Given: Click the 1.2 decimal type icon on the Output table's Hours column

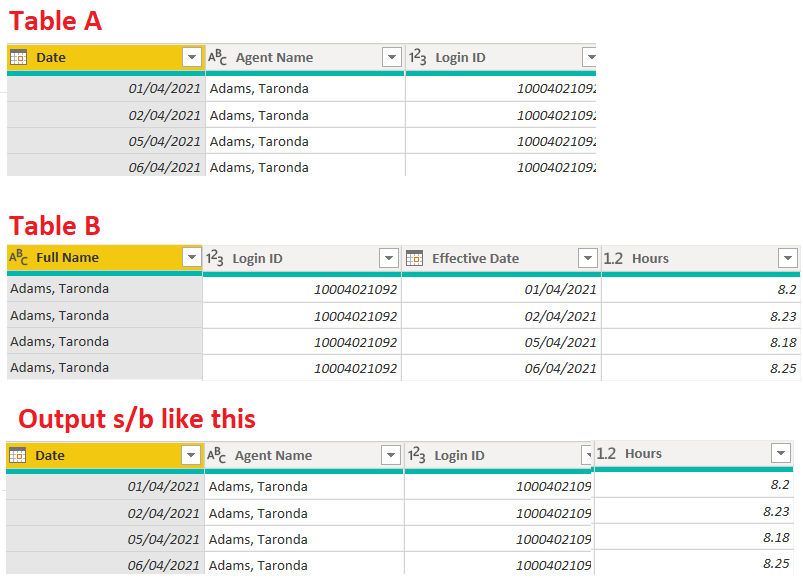Looking at the screenshot, I should click(x=606, y=454).
